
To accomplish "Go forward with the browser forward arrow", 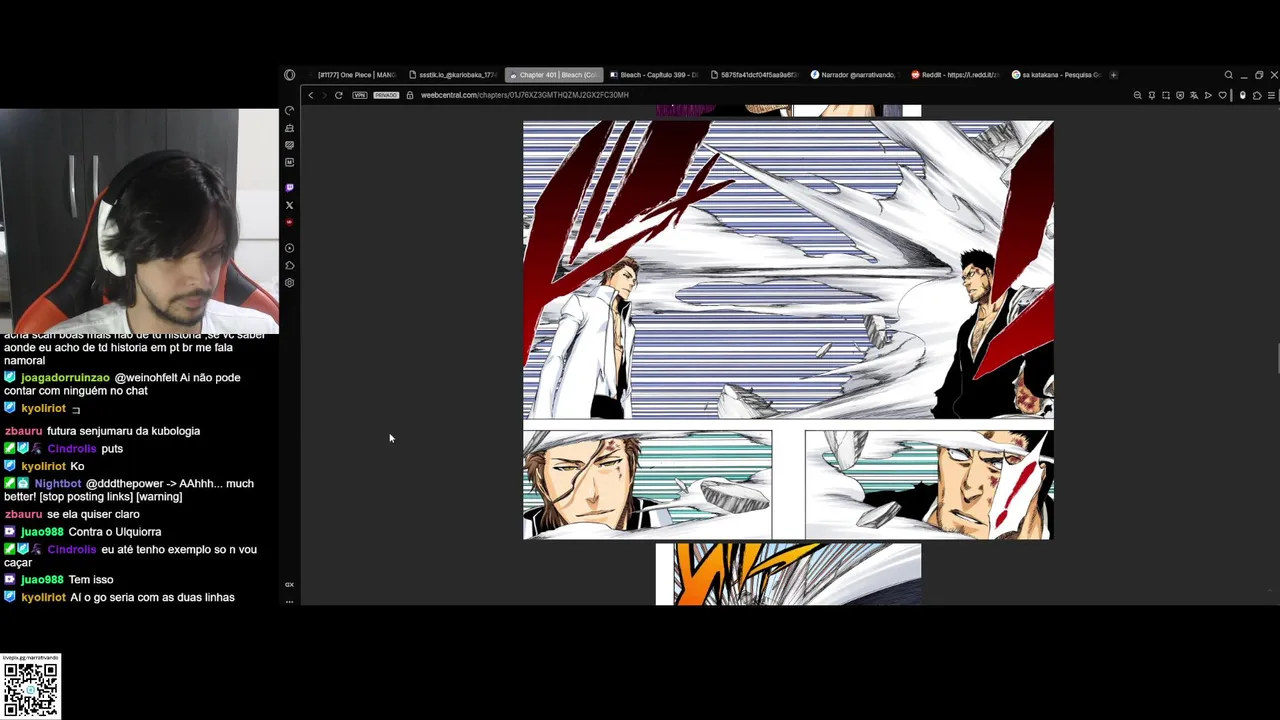I will point(324,95).
